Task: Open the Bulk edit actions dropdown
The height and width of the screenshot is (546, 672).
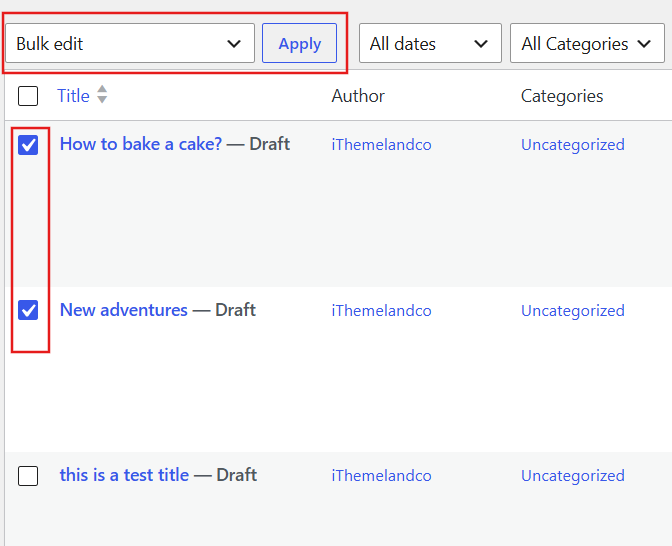Action: (130, 43)
